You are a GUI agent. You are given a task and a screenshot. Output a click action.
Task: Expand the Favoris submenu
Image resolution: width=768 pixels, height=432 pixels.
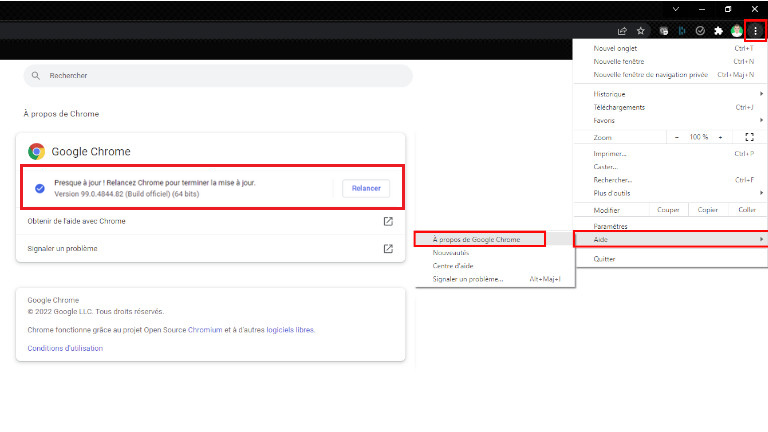tap(670, 120)
